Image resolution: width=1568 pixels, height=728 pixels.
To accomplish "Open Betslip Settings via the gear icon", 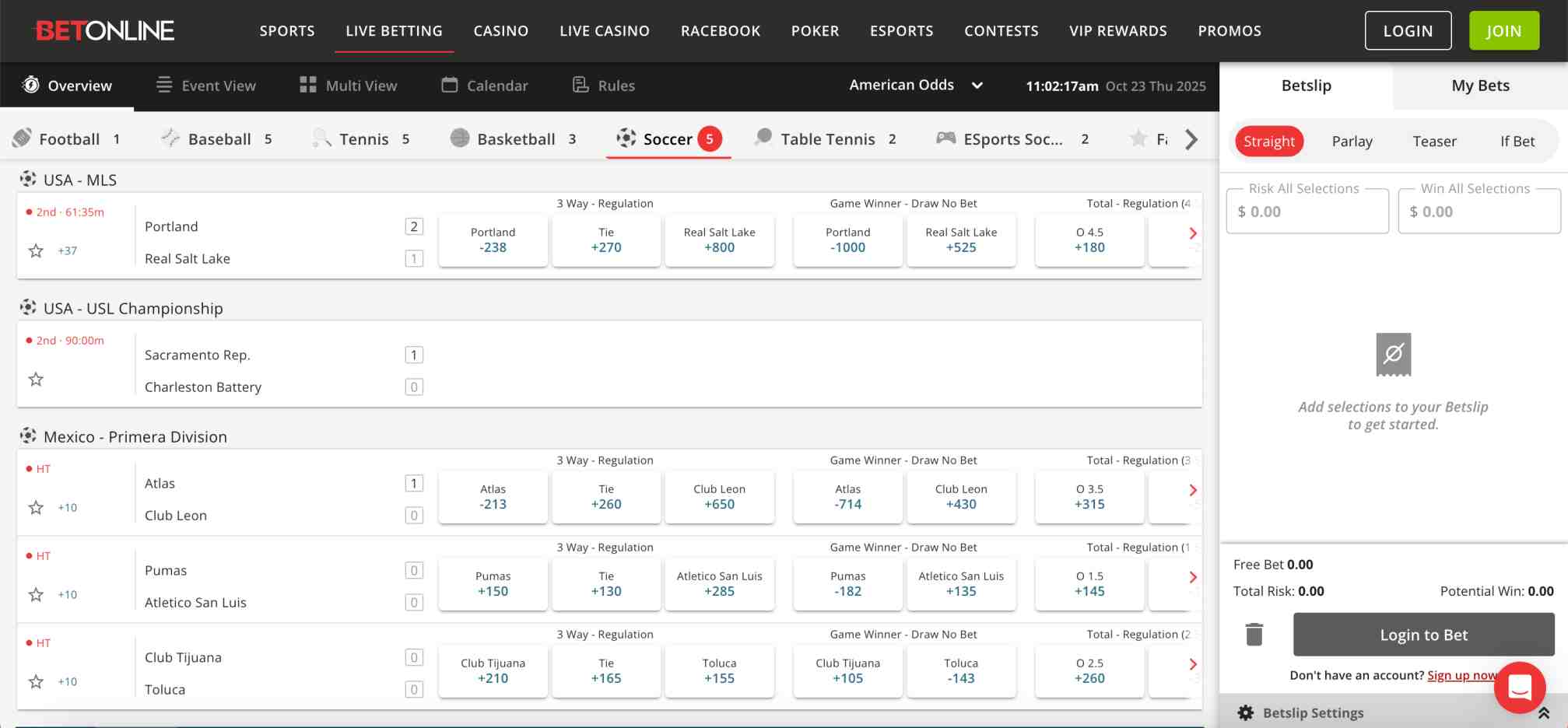I will click(1246, 712).
